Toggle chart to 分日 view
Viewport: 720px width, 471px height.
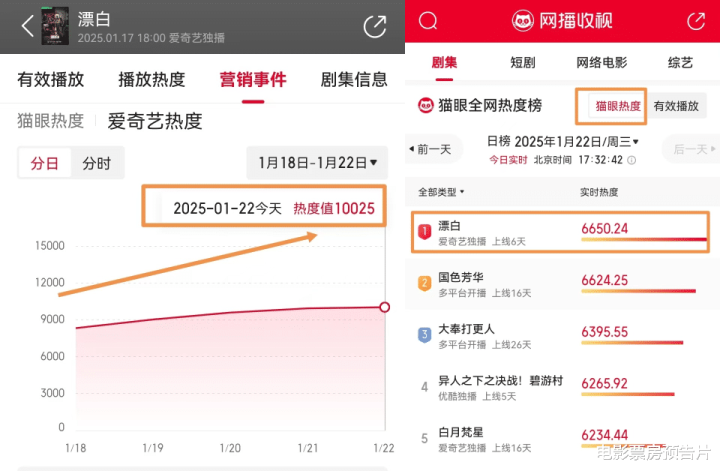45,163
